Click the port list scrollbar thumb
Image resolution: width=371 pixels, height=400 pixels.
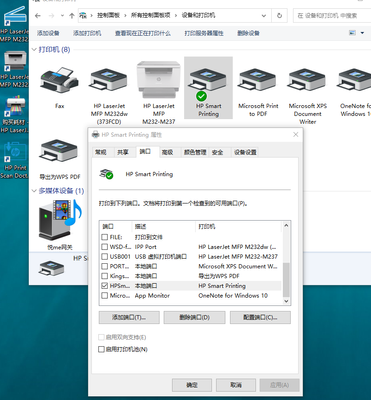point(286,280)
